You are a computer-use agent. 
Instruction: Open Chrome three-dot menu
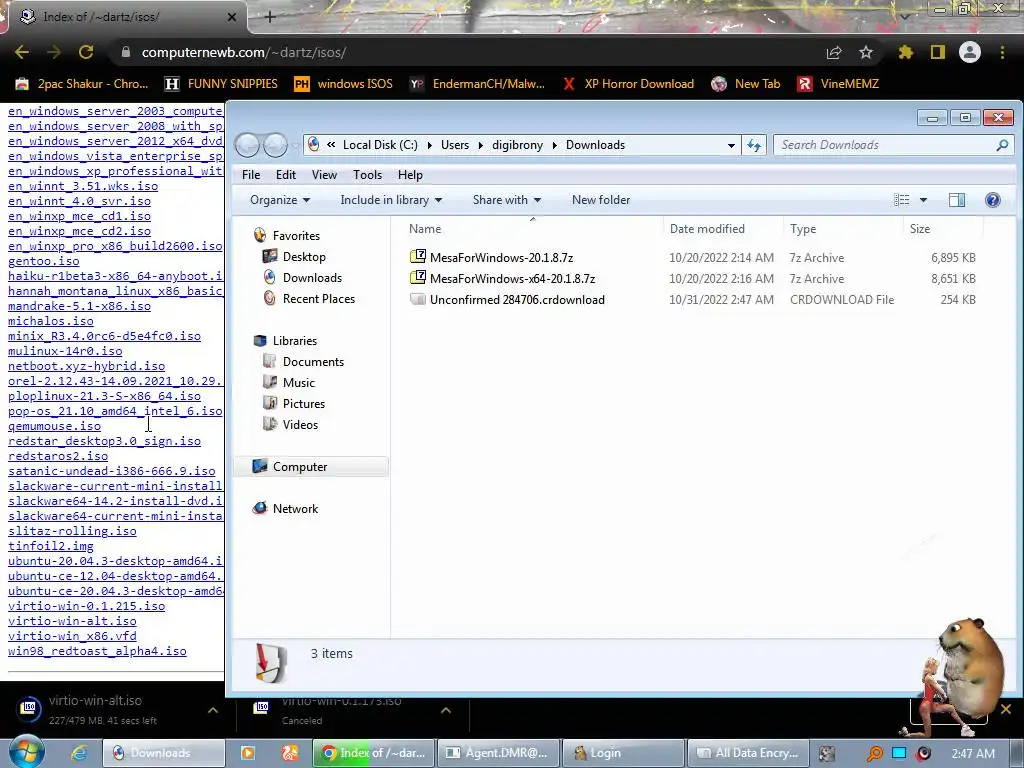[x=1002, y=52]
